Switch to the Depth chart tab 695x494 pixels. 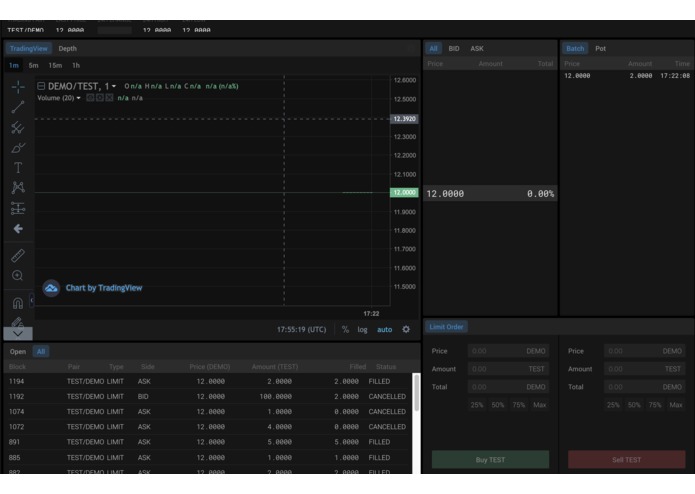(67, 48)
